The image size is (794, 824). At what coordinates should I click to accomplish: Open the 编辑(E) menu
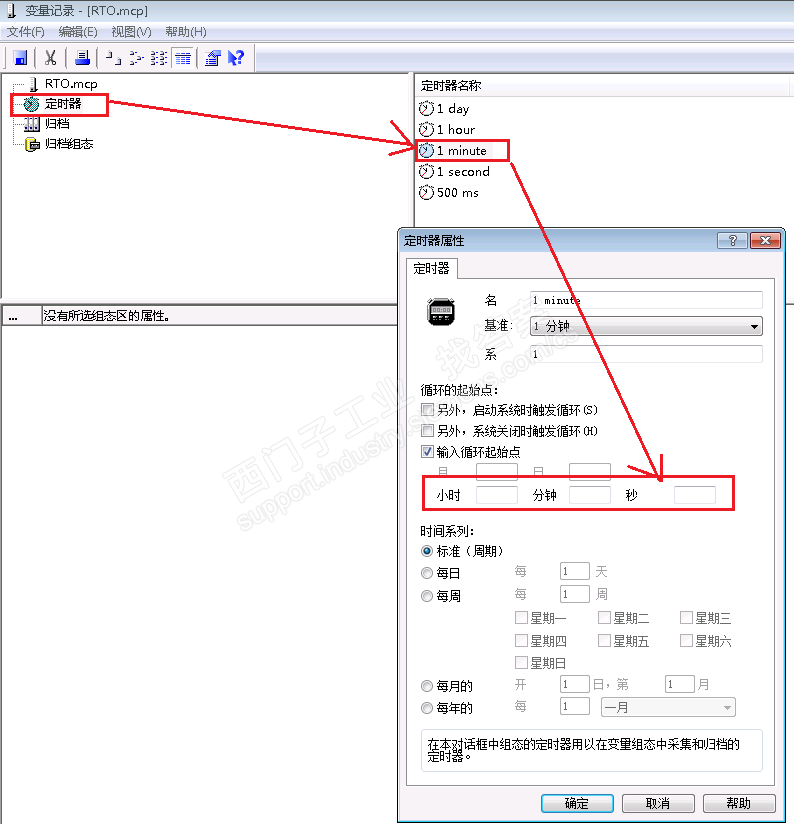(x=78, y=32)
